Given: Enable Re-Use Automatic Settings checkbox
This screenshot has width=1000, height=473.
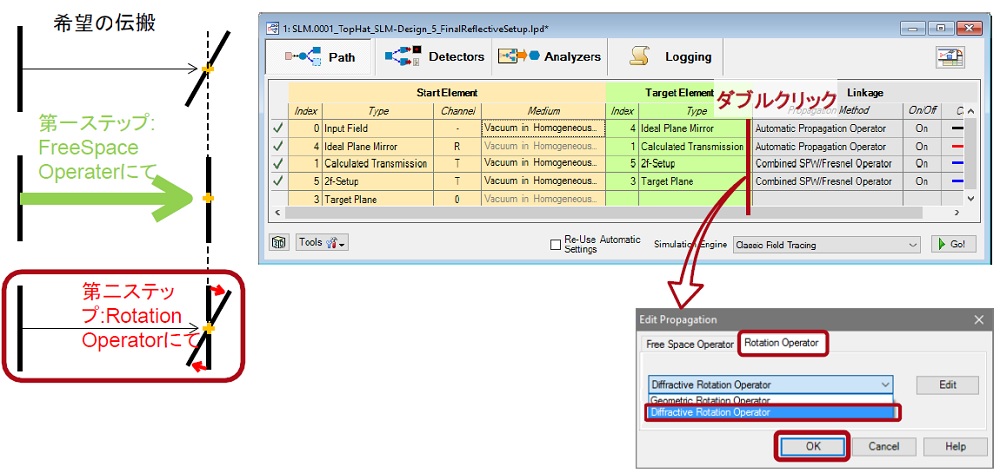Looking at the screenshot, I should tap(556, 244).
